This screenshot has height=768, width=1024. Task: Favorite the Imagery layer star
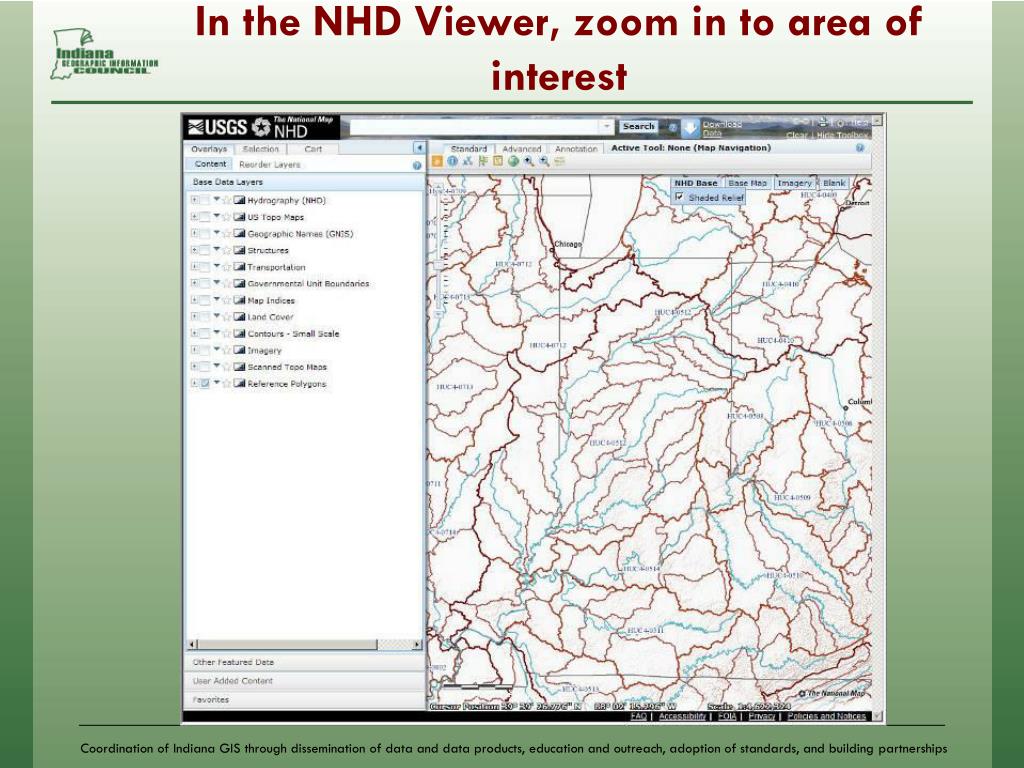click(x=227, y=350)
